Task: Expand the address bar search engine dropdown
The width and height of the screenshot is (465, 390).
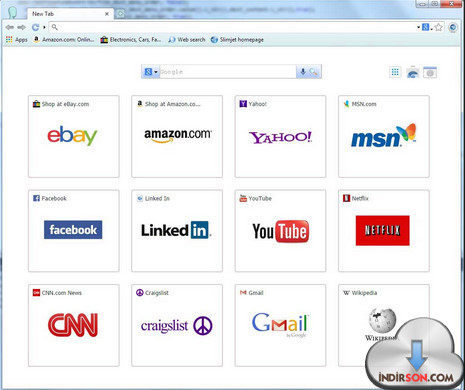Action: click(426, 27)
